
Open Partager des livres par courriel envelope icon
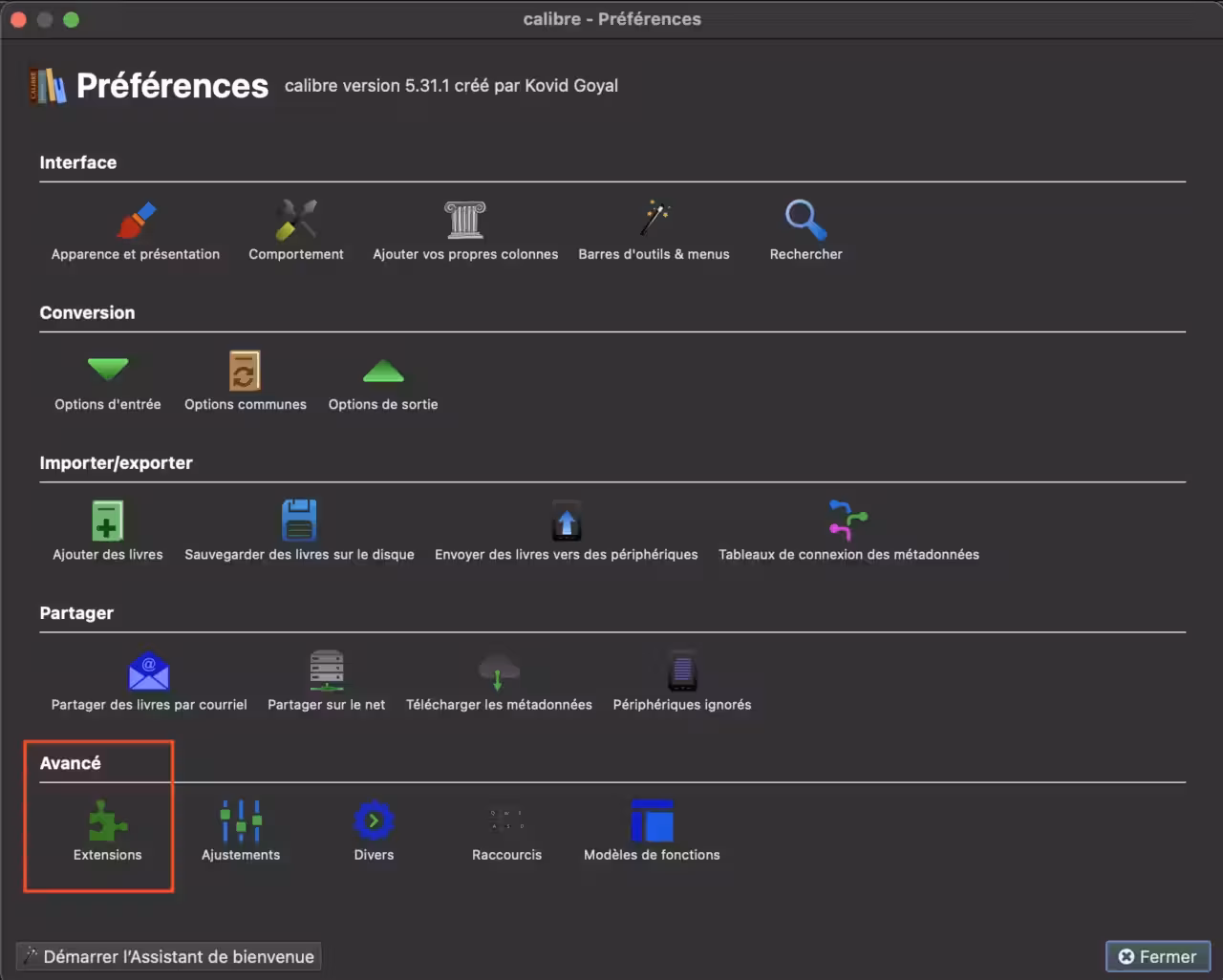(149, 671)
